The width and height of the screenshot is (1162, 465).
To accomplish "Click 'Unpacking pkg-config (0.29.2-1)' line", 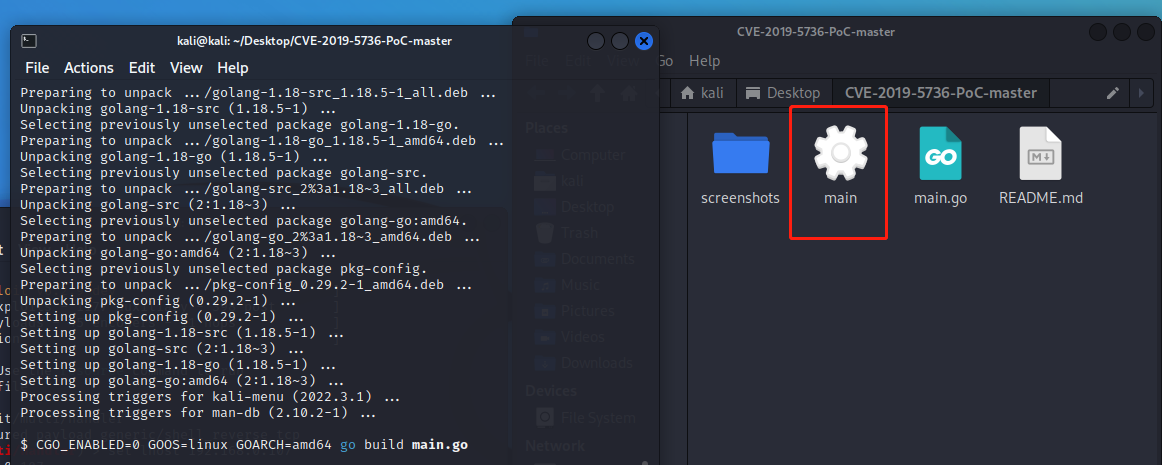I will [x=158, y=301].
